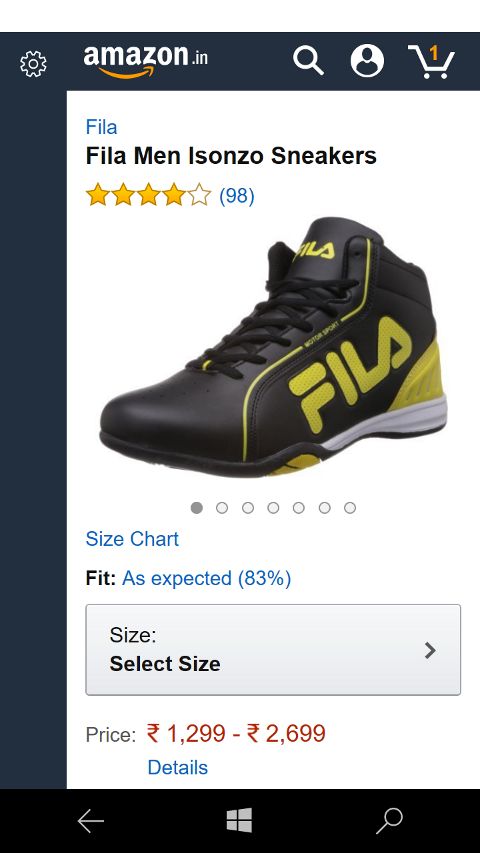Click the star rating bar
This screenshot has width=480, height=853.
148,195
